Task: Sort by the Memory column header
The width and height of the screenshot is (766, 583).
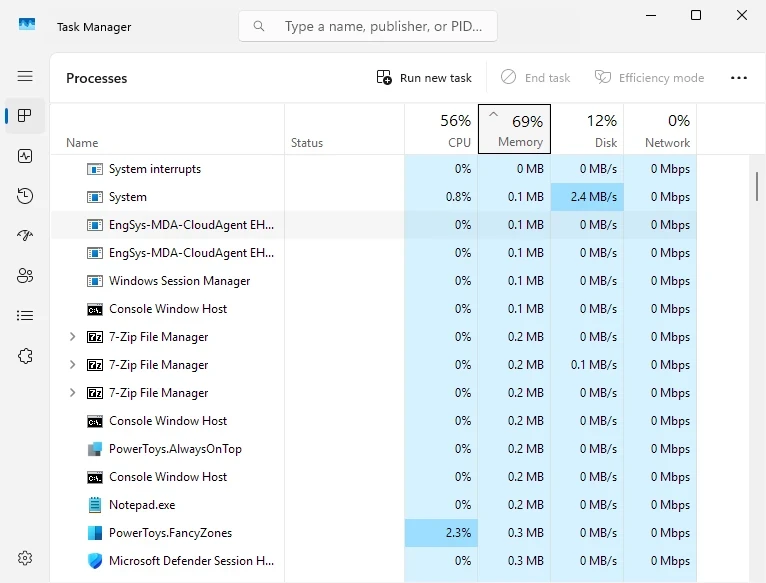Action: pyautogui.click(x=514, y=130)
